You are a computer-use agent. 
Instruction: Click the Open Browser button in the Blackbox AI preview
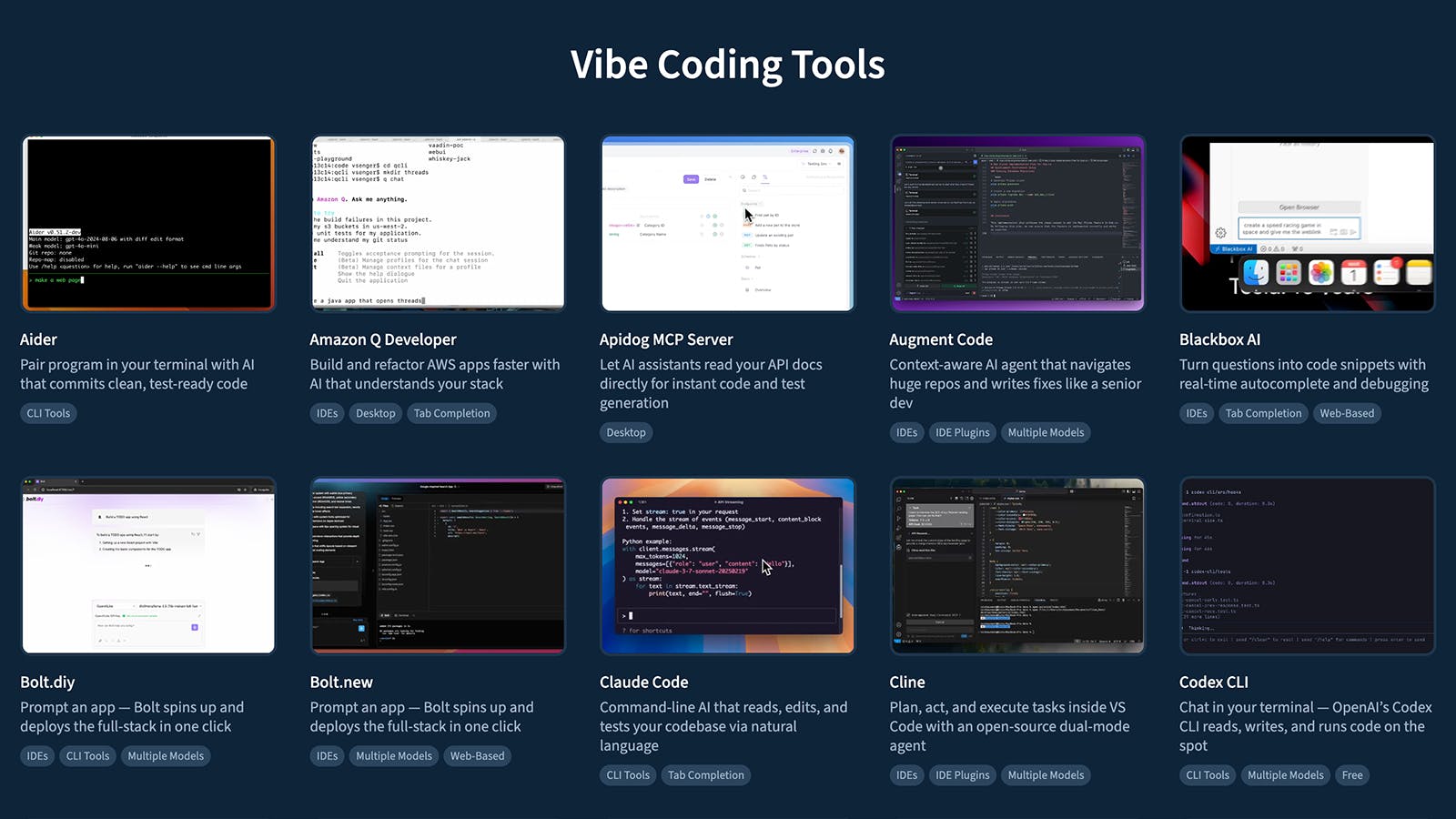pos(1299,207)
